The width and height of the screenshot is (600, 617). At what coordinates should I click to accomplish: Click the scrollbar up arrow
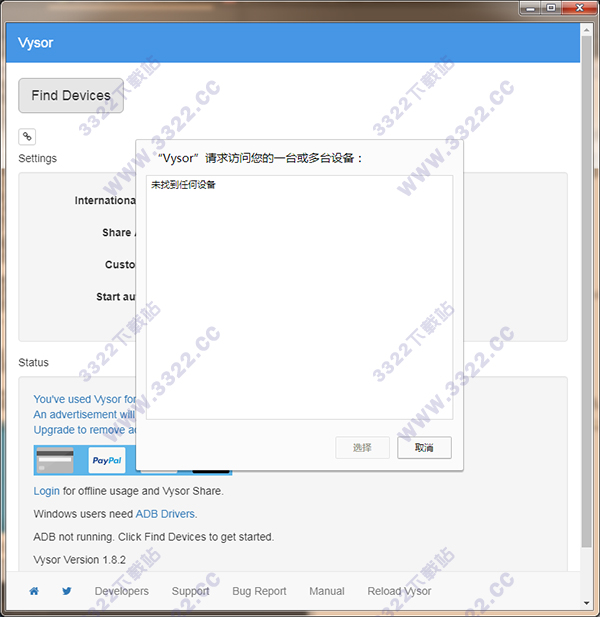point(586,30)
